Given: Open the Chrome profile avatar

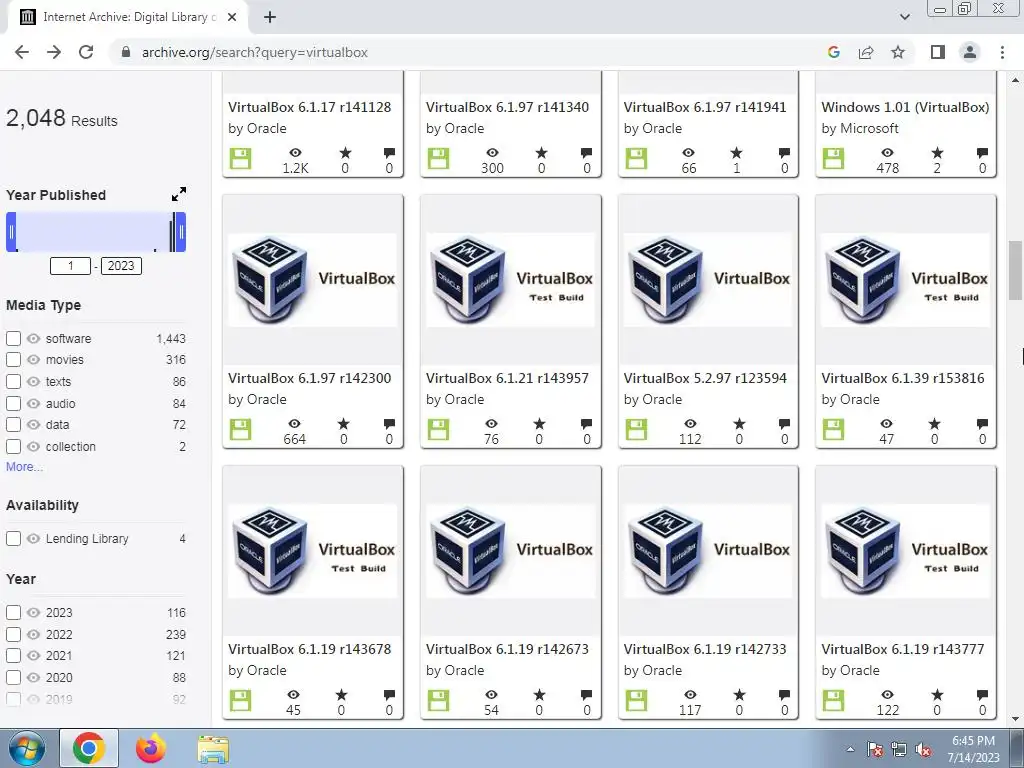Looking at the screenshot, I should click(970, 52).
